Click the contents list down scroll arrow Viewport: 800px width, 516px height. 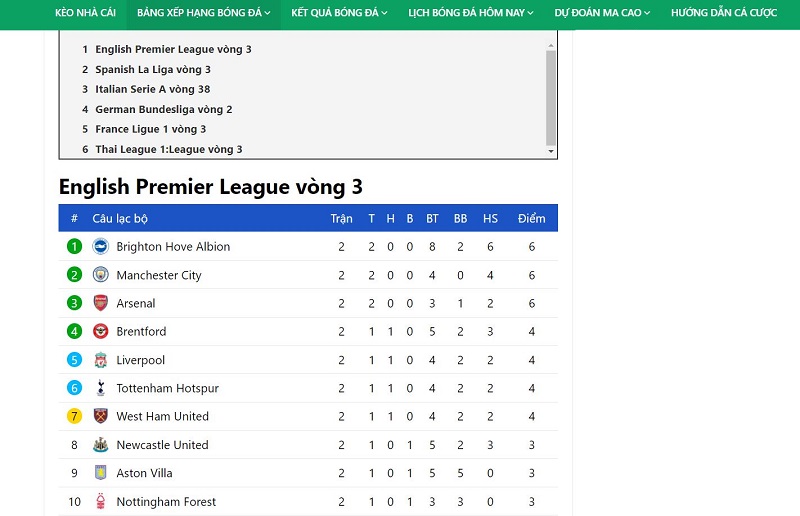[x=551, y=152]
